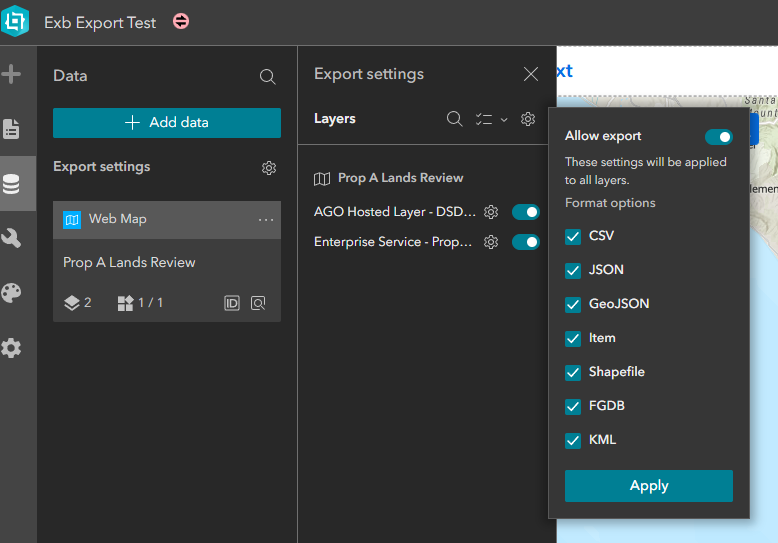This screenshot has height=543, width=778.
Task: Apply the export format settings
Action: coord(648,486)
